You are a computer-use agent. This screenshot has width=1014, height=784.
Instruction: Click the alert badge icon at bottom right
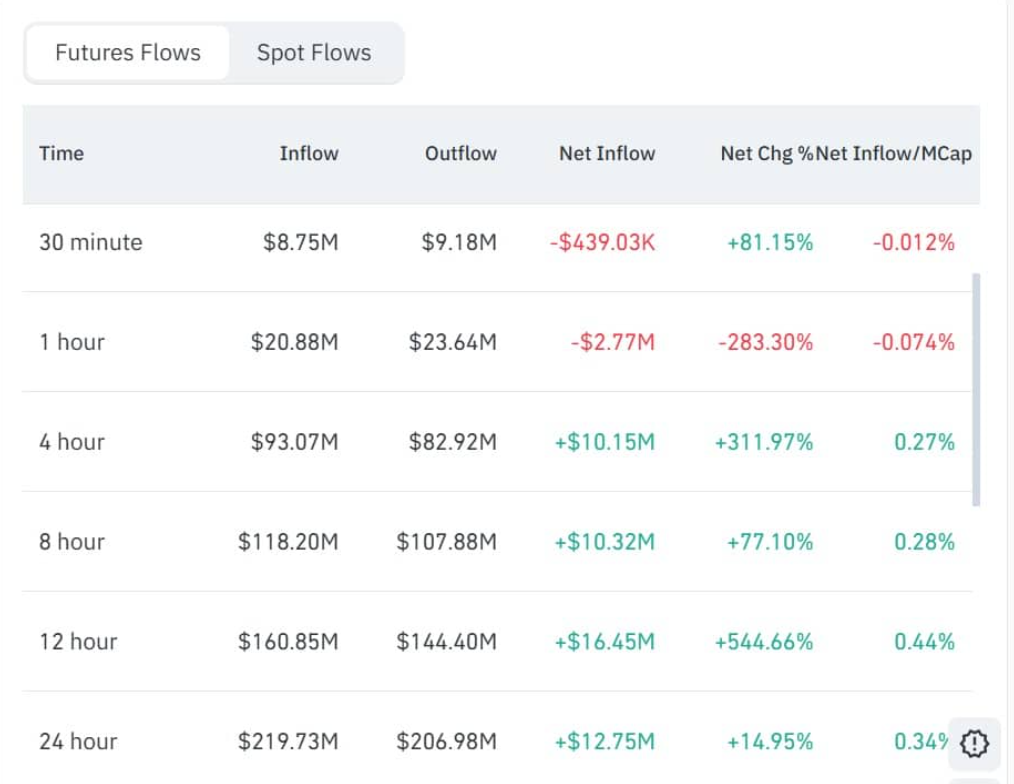click(x=975, y=742)
